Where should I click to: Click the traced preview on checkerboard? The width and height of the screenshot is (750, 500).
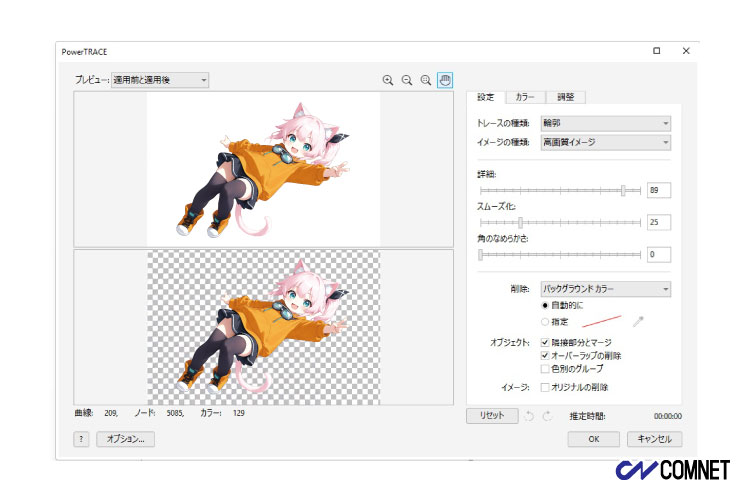(x=263, y=327)
